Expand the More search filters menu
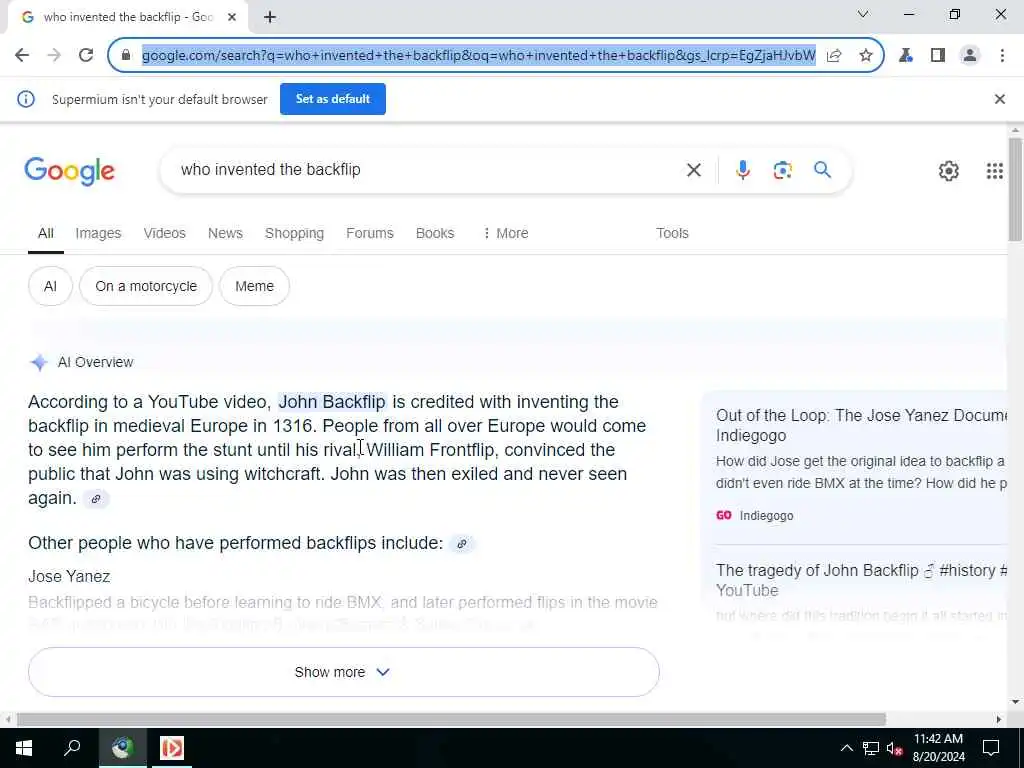Image resolution: width=1024 pixels, height=768 pixels. (x=505, y=233)
